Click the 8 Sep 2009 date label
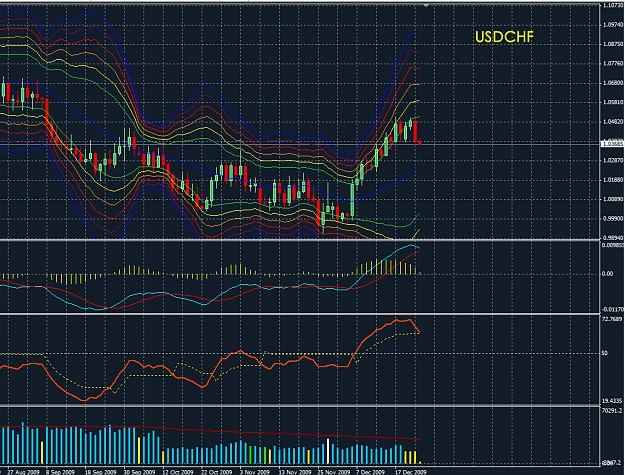This screenshot has width=625, height=475. point(61,472)
